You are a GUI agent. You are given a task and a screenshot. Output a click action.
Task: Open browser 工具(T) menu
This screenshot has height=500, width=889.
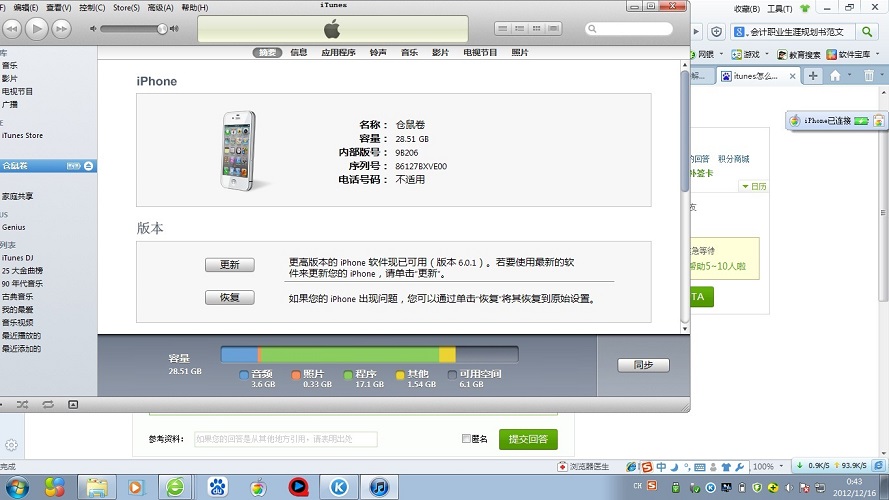(x=780, y=9)
